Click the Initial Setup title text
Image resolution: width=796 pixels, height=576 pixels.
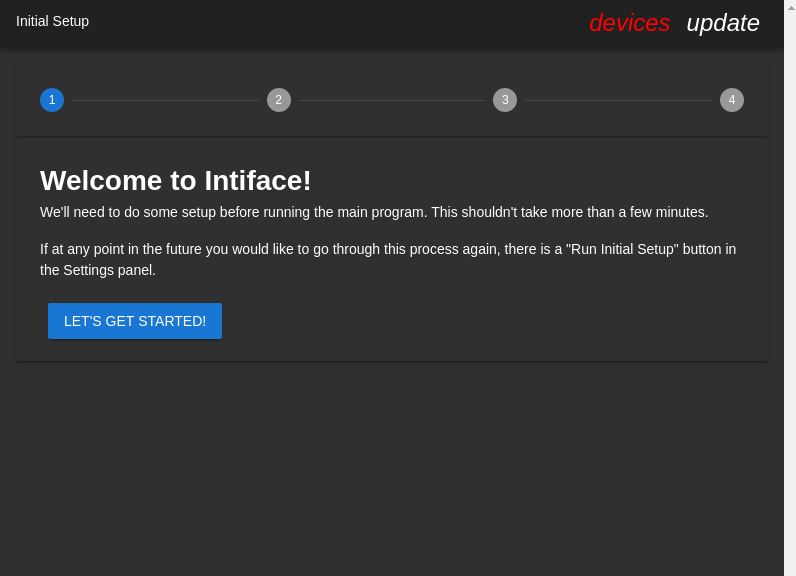click(x=52, y=21)
